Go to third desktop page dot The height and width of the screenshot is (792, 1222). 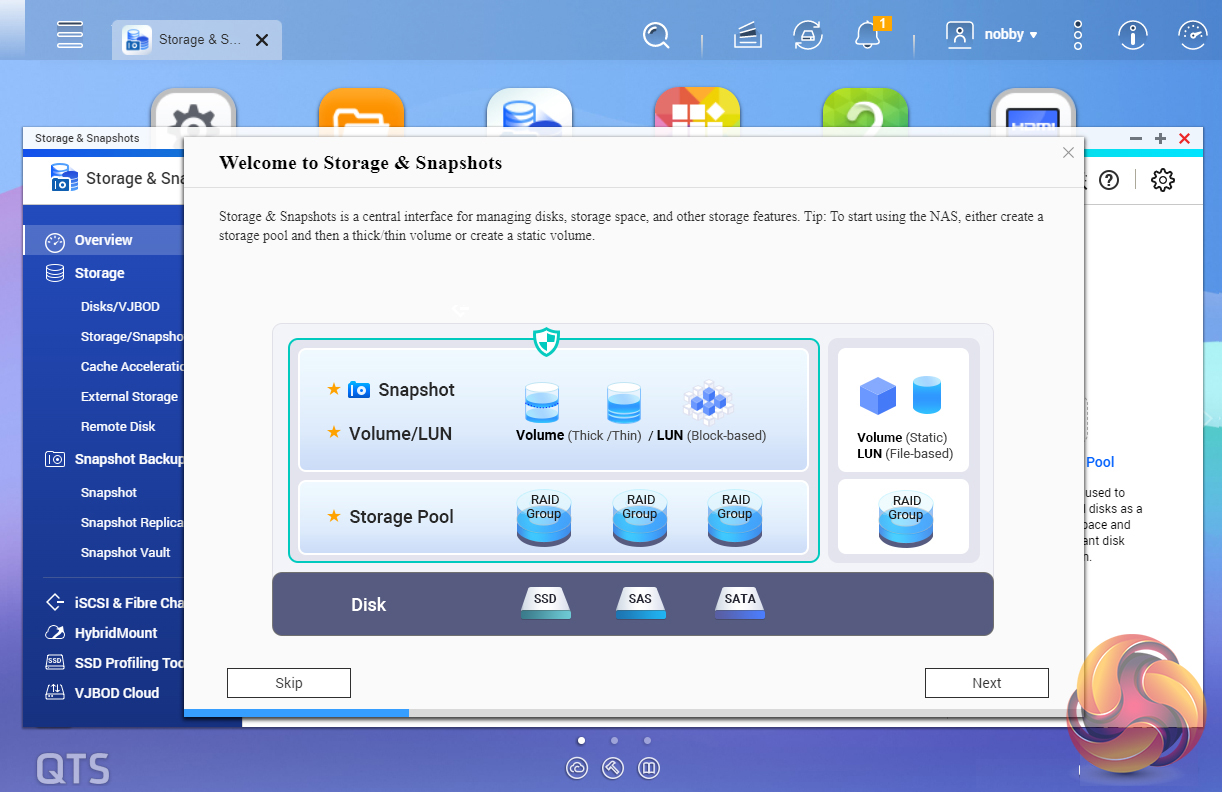(x=647, y=741)
